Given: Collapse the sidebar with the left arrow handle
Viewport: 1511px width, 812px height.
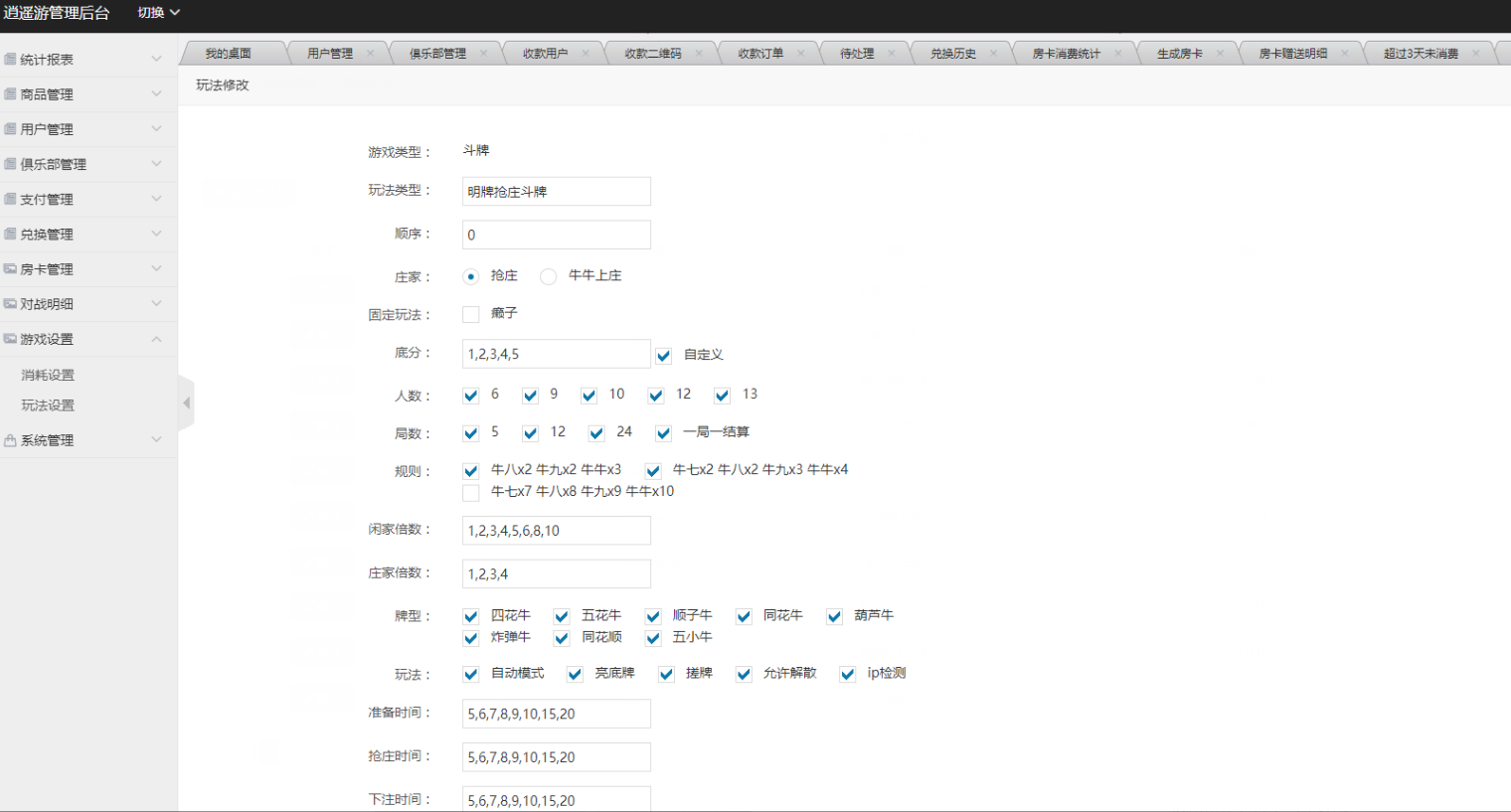Looking at the screenshot, I should pyautogui.click(x=186, y=403).
